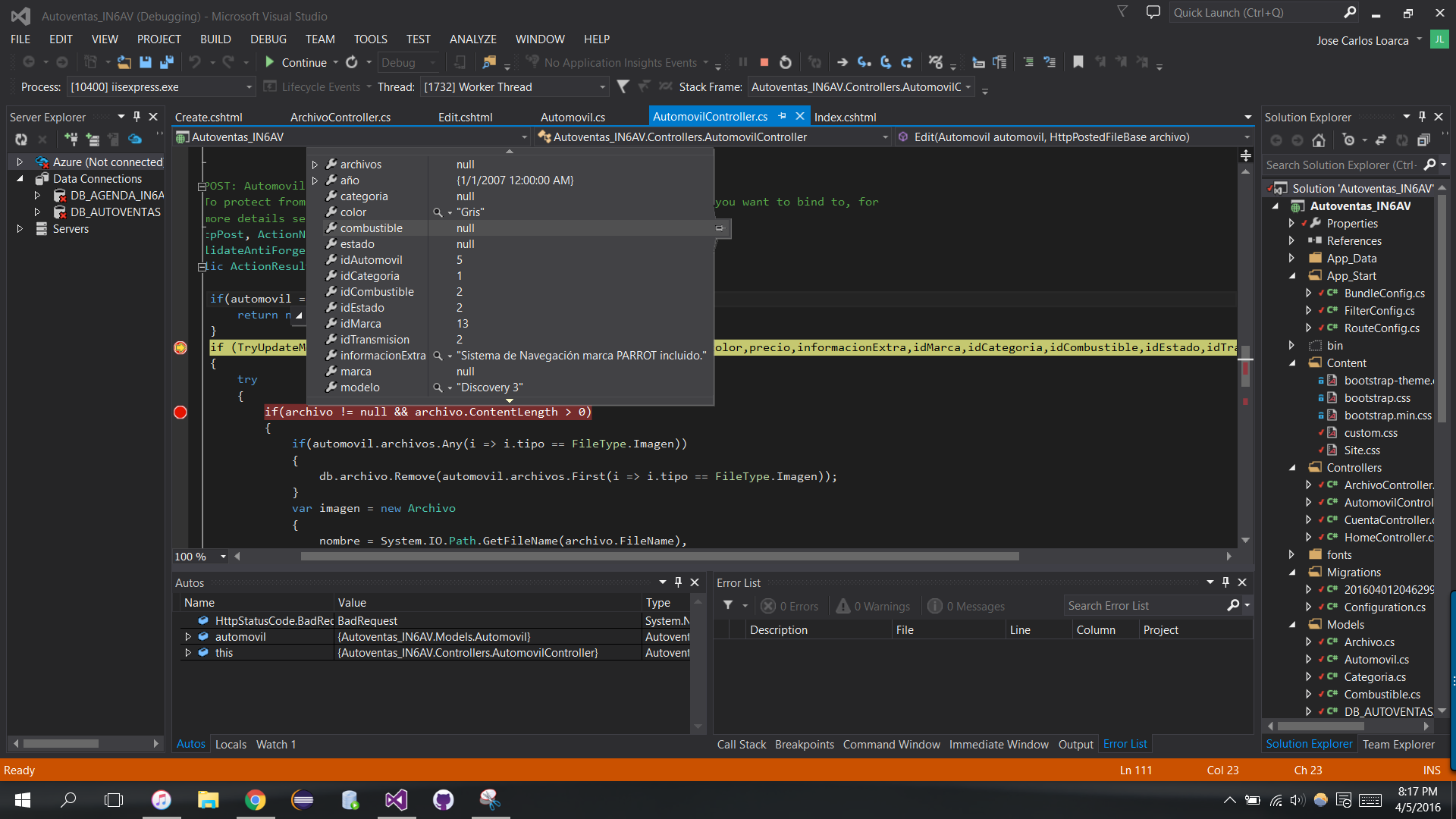Click the feedback speech bubble icon
The image size is (1456, 819).
1153,12
